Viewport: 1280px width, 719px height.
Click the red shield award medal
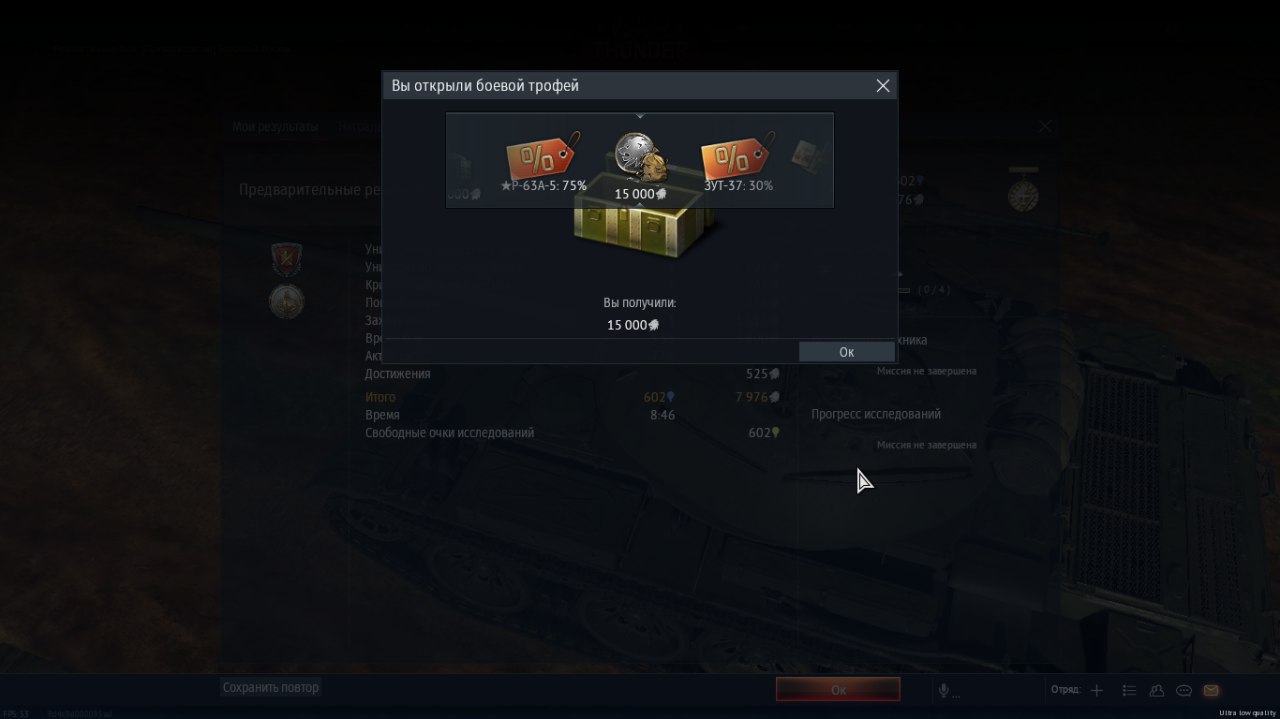[286, 258]
